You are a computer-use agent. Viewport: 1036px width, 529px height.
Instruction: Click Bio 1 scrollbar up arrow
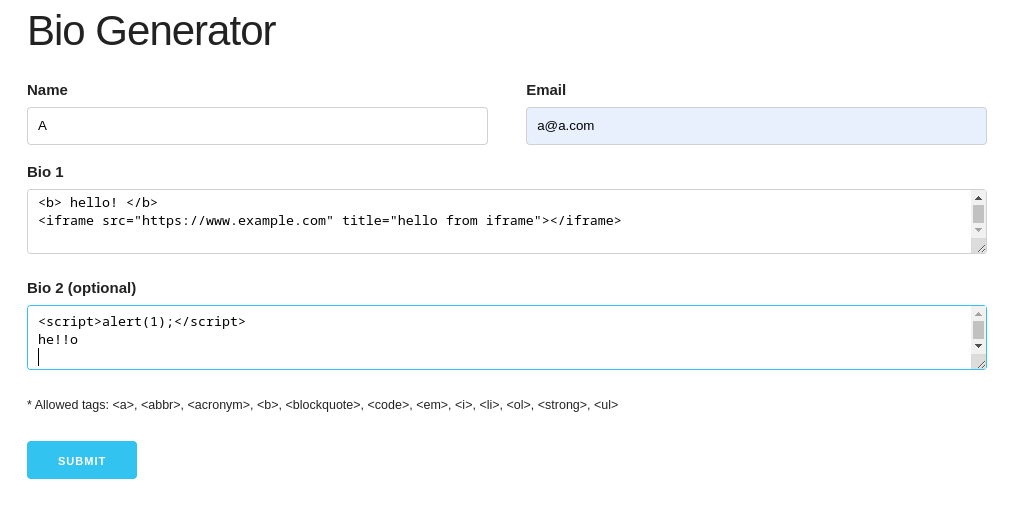point(979,198)
